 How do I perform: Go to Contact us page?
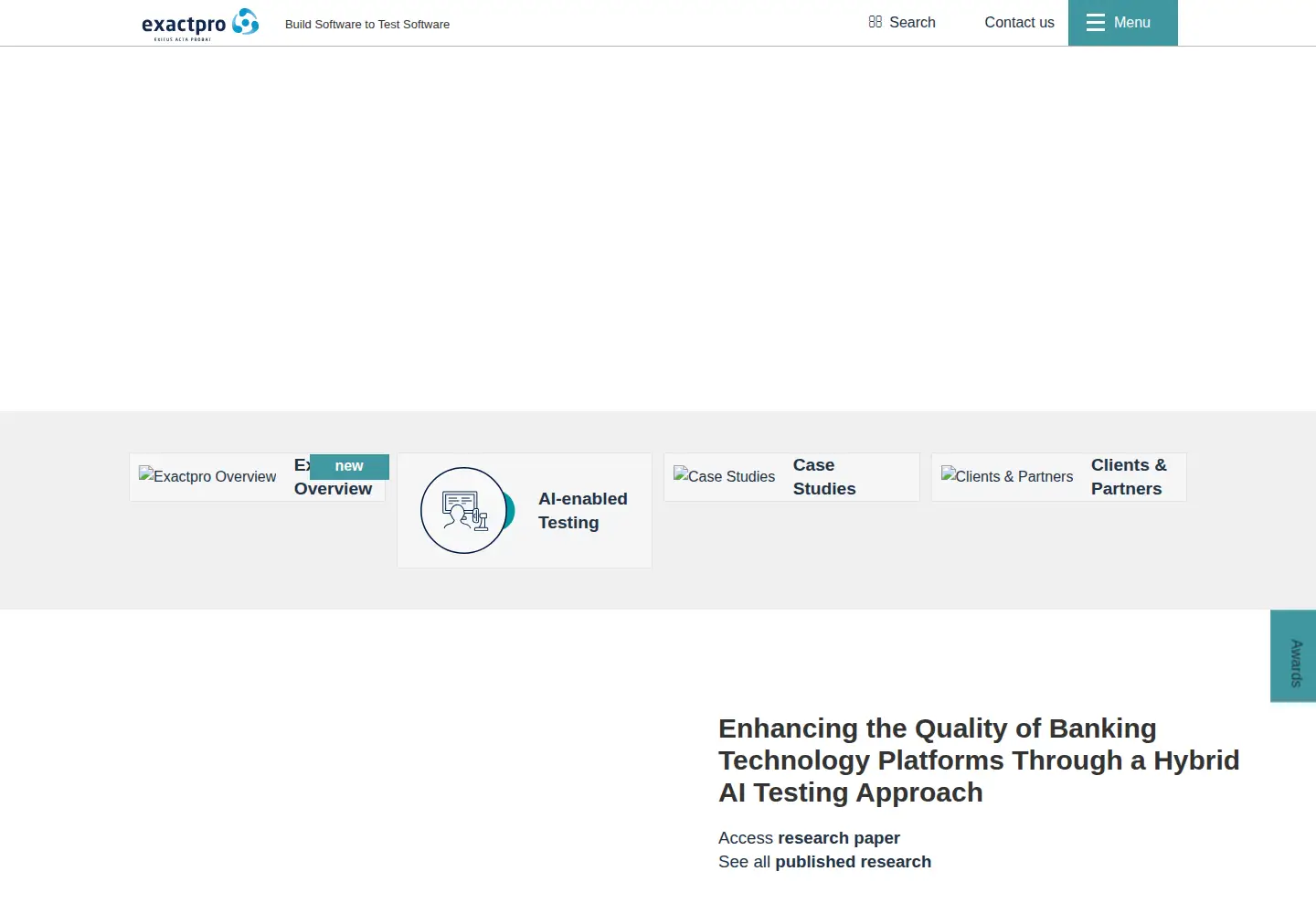point(1019,22)
